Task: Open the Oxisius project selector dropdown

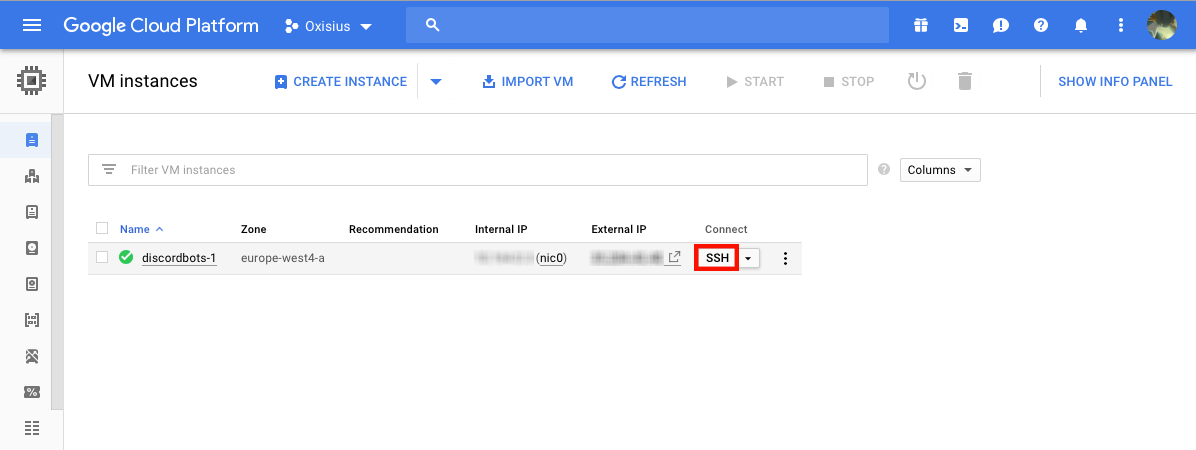Action: point(328,26)
